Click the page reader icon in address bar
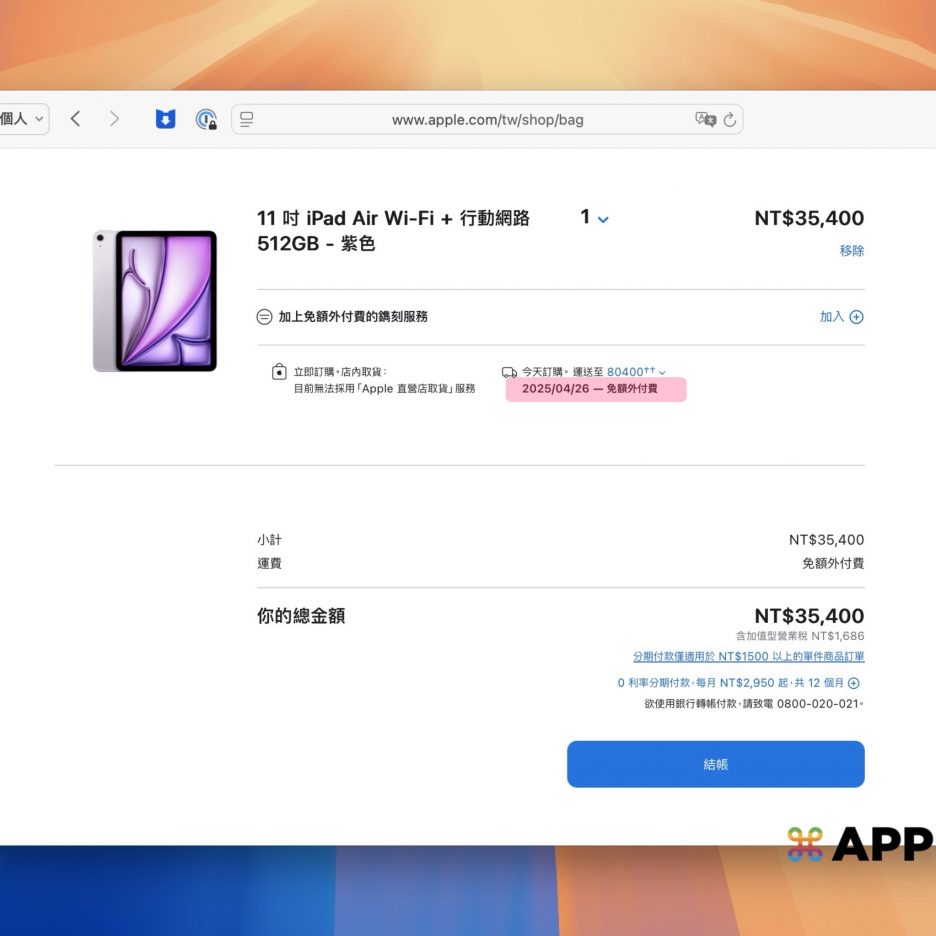The image size is (936, 936). tap(246, 119)
